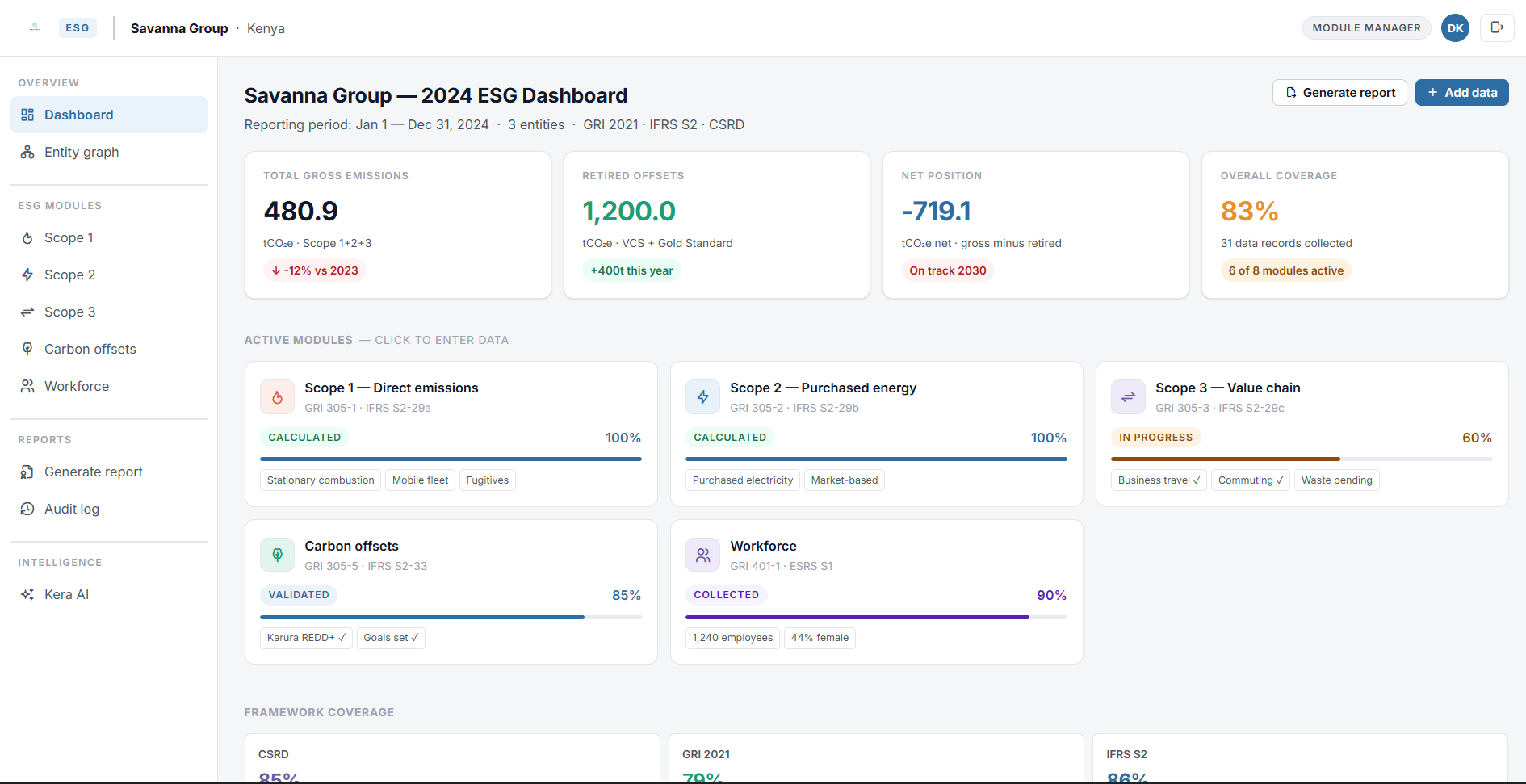Click the Workforce people icon in sidebar
Screen dimensions: 1526x784
coord(27,386)
